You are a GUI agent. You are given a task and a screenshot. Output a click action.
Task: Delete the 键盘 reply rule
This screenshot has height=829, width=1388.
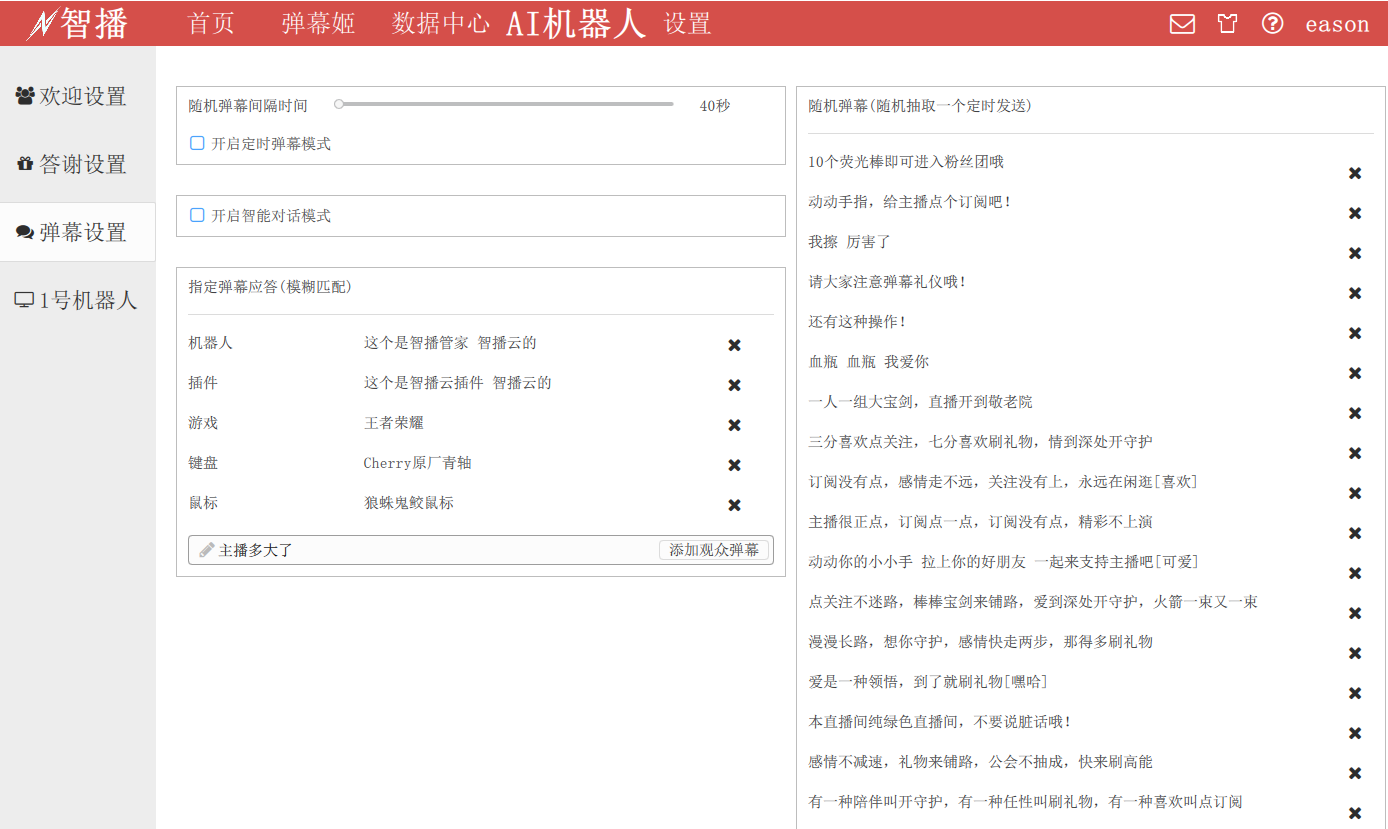(x=734, y=465)
